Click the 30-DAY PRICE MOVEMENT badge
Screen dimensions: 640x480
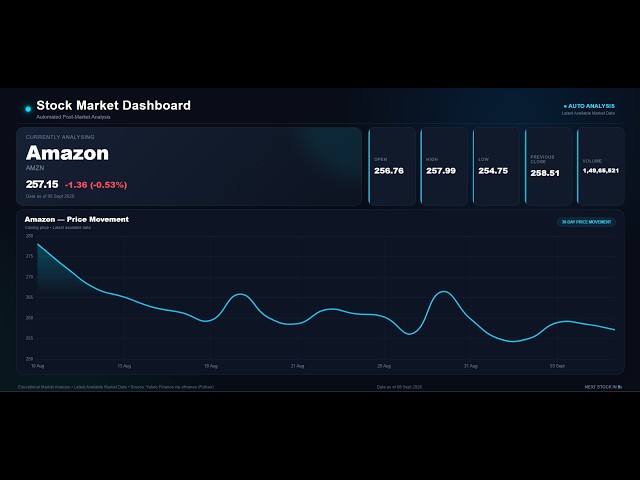[x=587, y=222]
